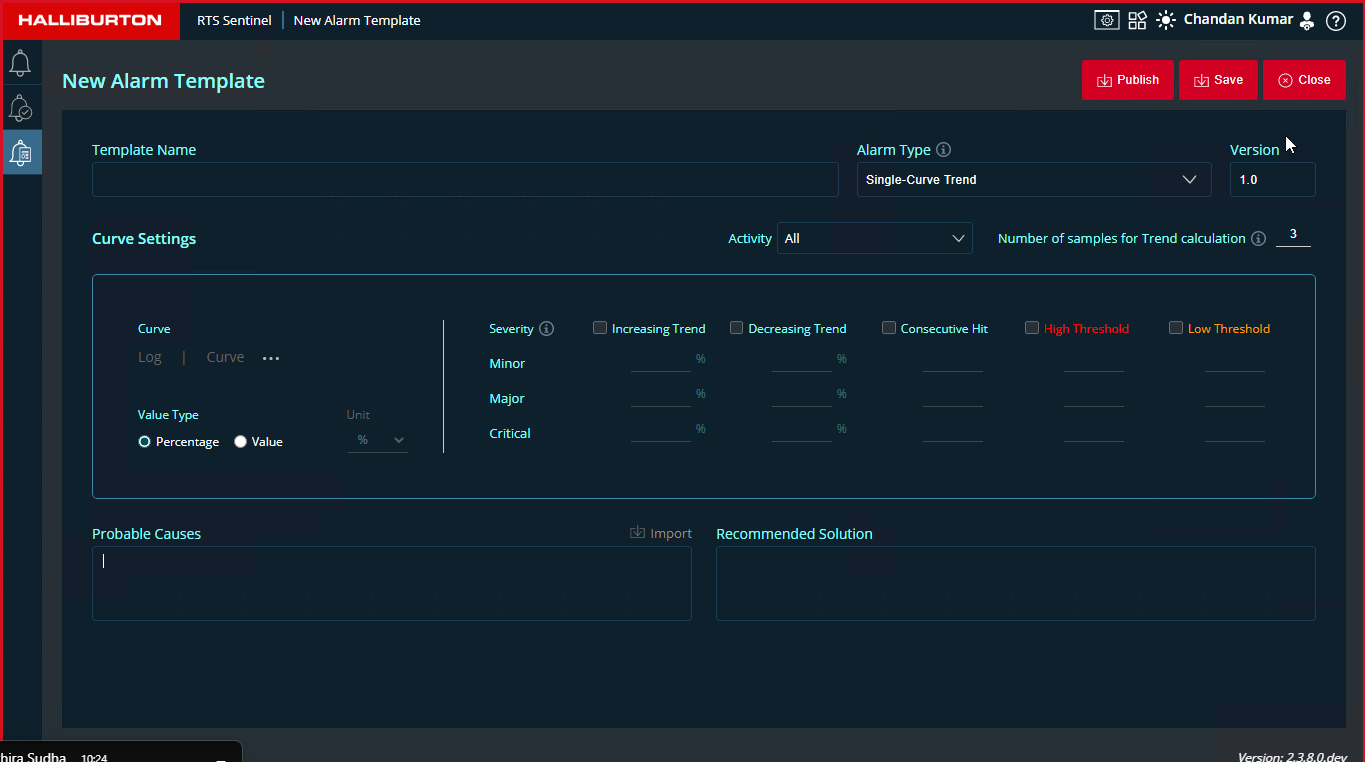This screenshot has width=1365, height=762.
Task: Click the bell alarms icon in sidebar
Action: [x=20, y=63]
